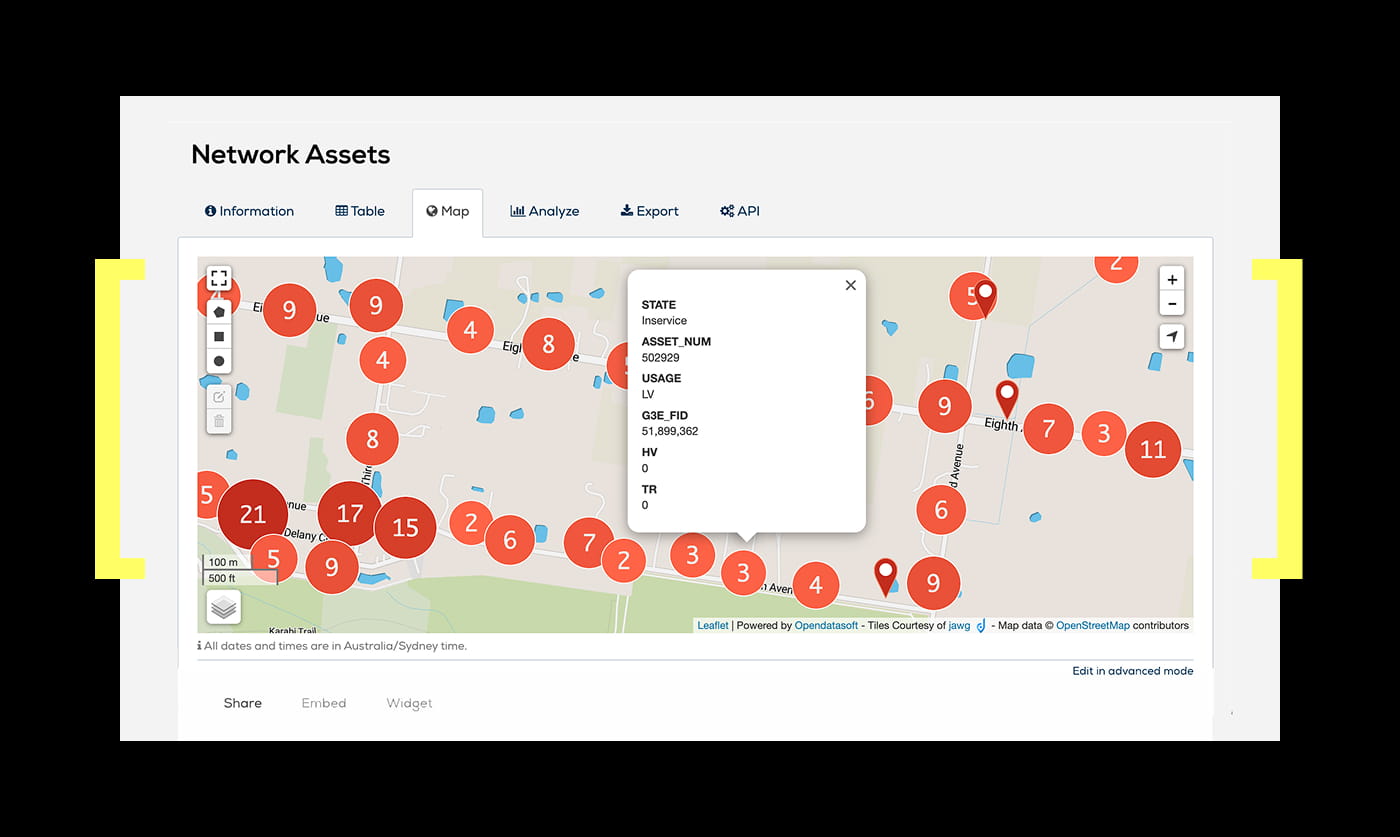Zoom in on the map
This screenshot has height=837, width=1400.
point(1172,280)
